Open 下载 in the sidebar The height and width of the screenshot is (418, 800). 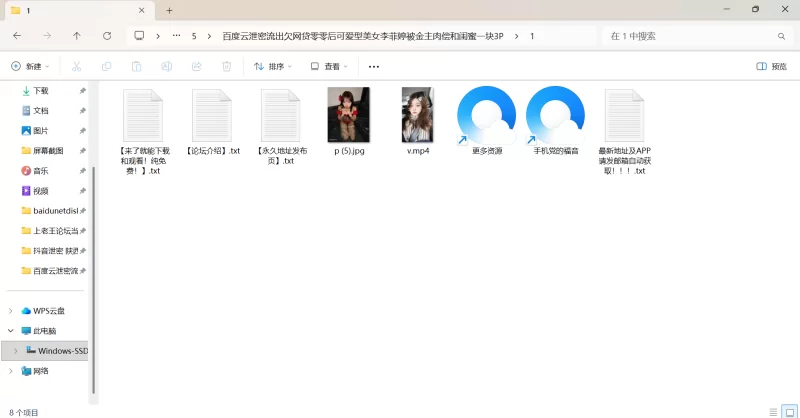click(x=40, y=91)
